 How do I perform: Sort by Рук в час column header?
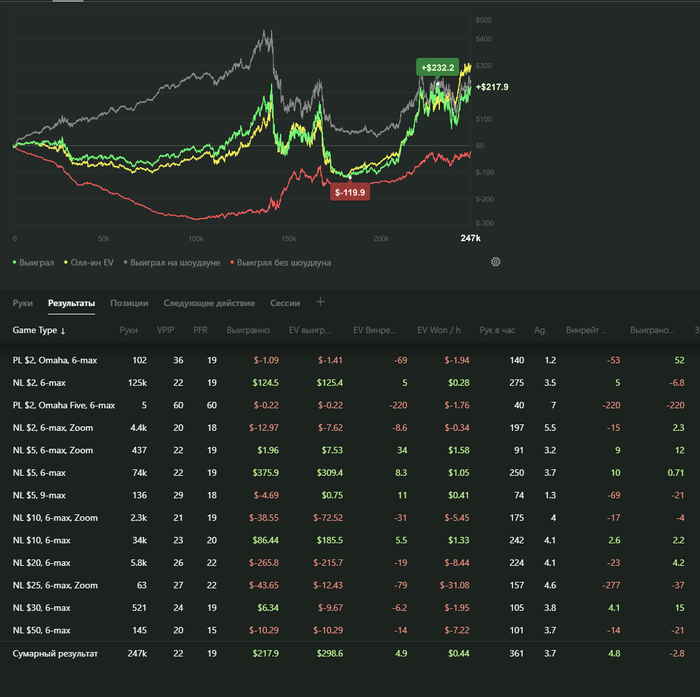[497, 330]
